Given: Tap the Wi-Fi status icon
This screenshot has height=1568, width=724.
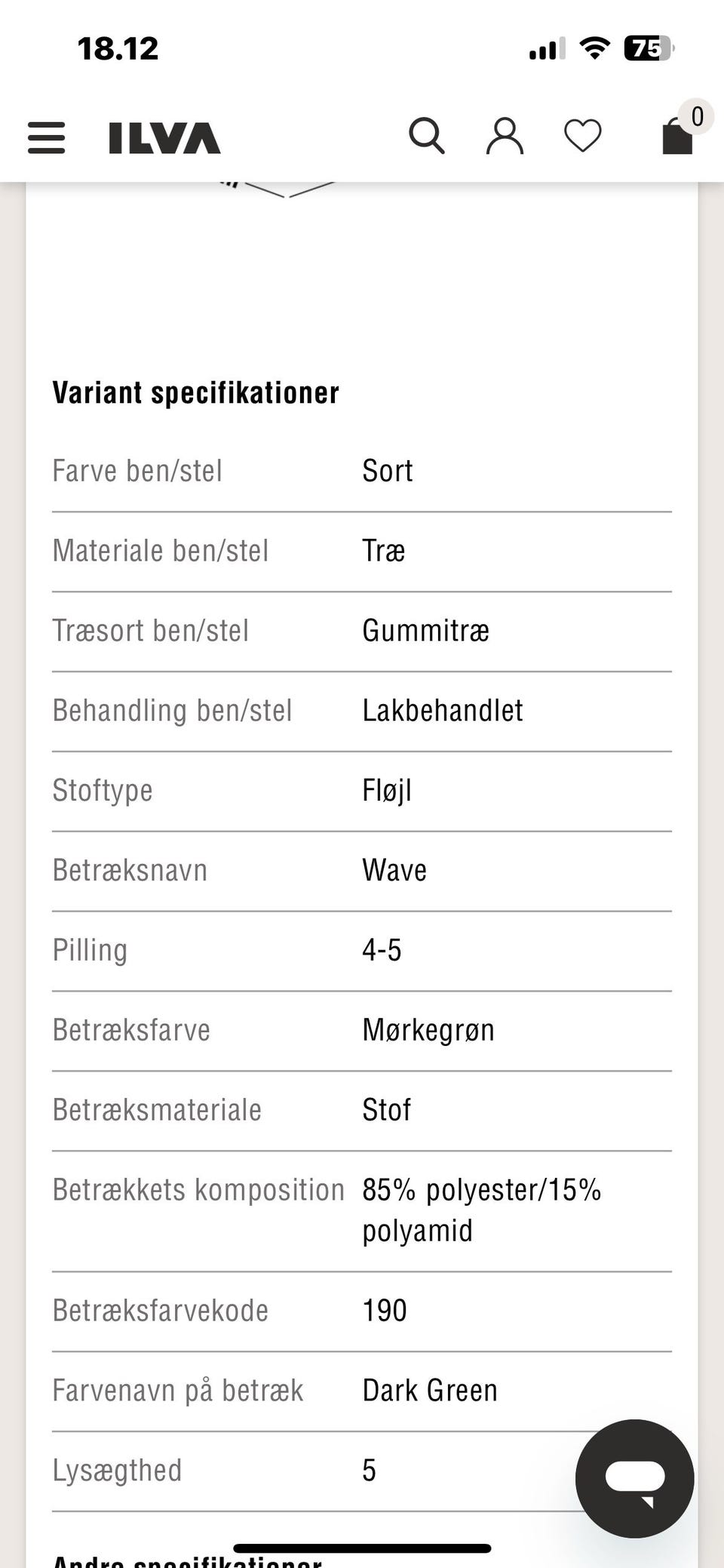Looking at the screenshot, I should [x=594, y=49].
